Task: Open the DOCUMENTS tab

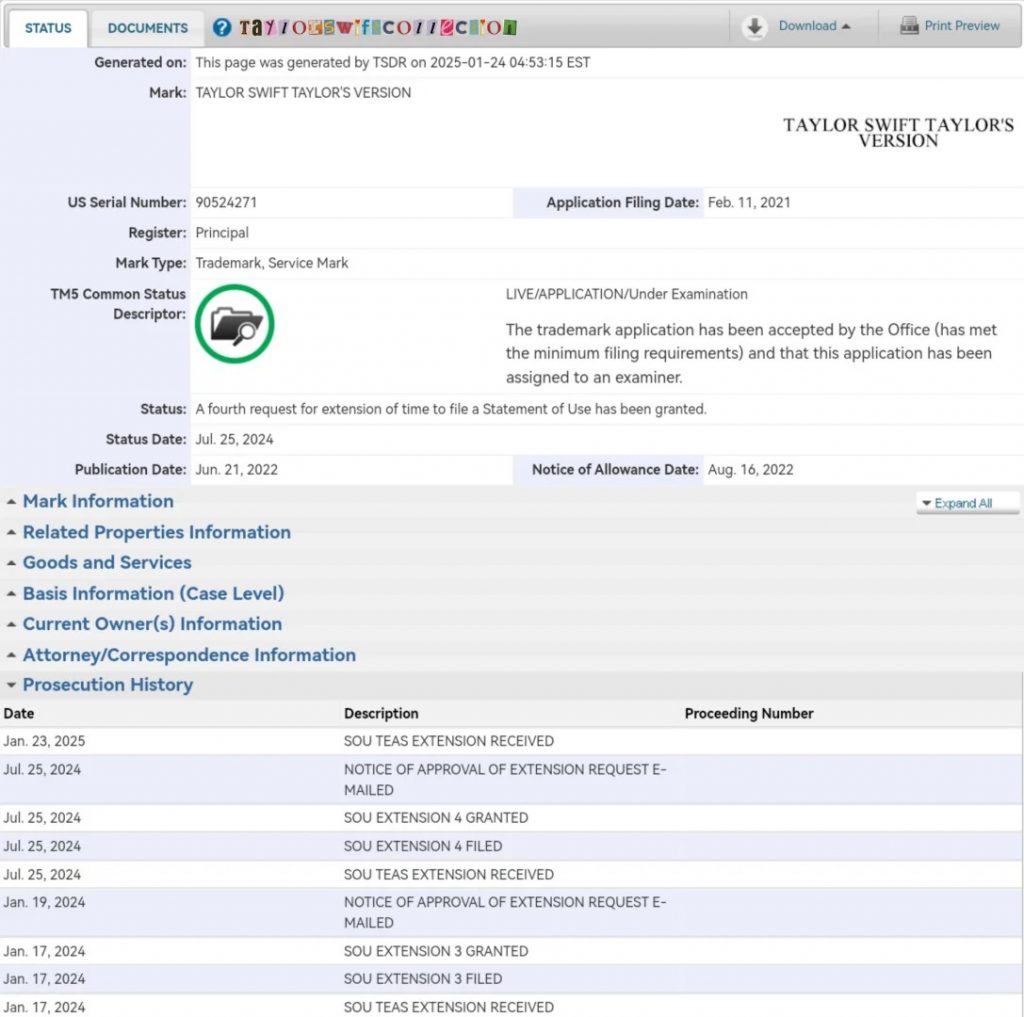Action: click(x=148, y=28)
